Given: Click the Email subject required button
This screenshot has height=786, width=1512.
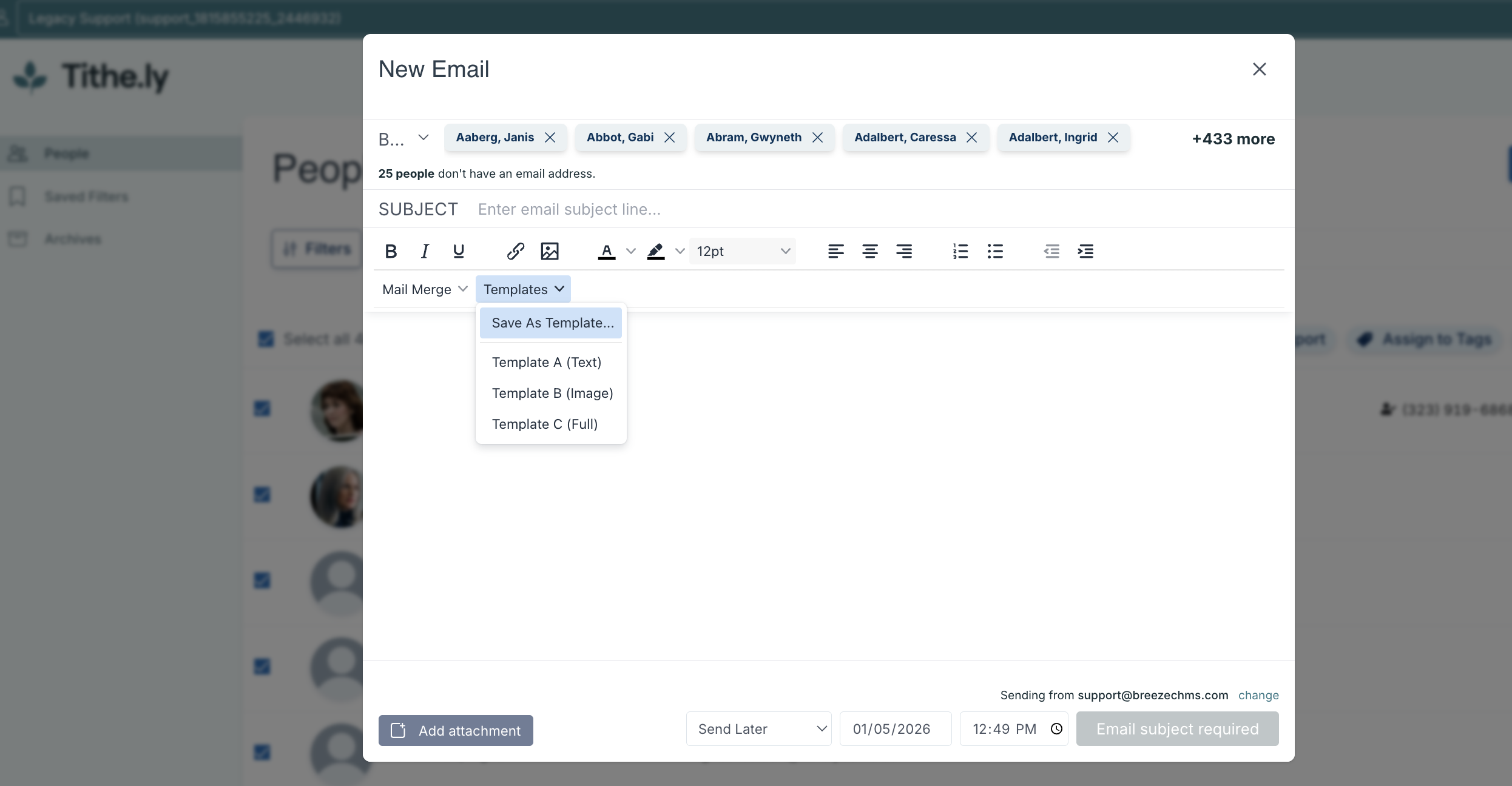Looking at the screenshot, I should [1177, 729].
